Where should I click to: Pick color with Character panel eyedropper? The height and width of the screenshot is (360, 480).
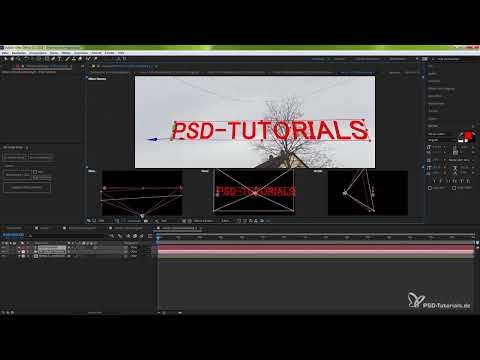click(460, 134)
